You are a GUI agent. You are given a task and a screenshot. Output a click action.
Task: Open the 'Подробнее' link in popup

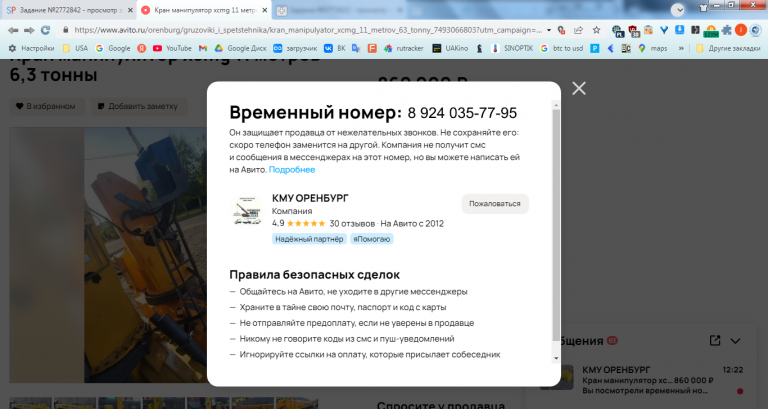coord(292,169)
